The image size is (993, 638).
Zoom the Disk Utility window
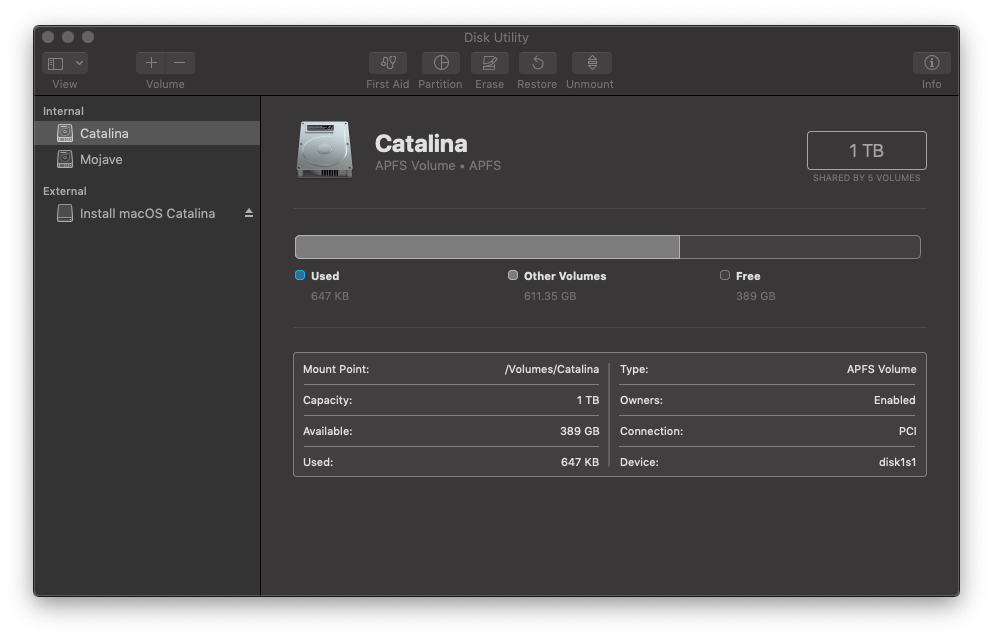[x=88, y=37]
